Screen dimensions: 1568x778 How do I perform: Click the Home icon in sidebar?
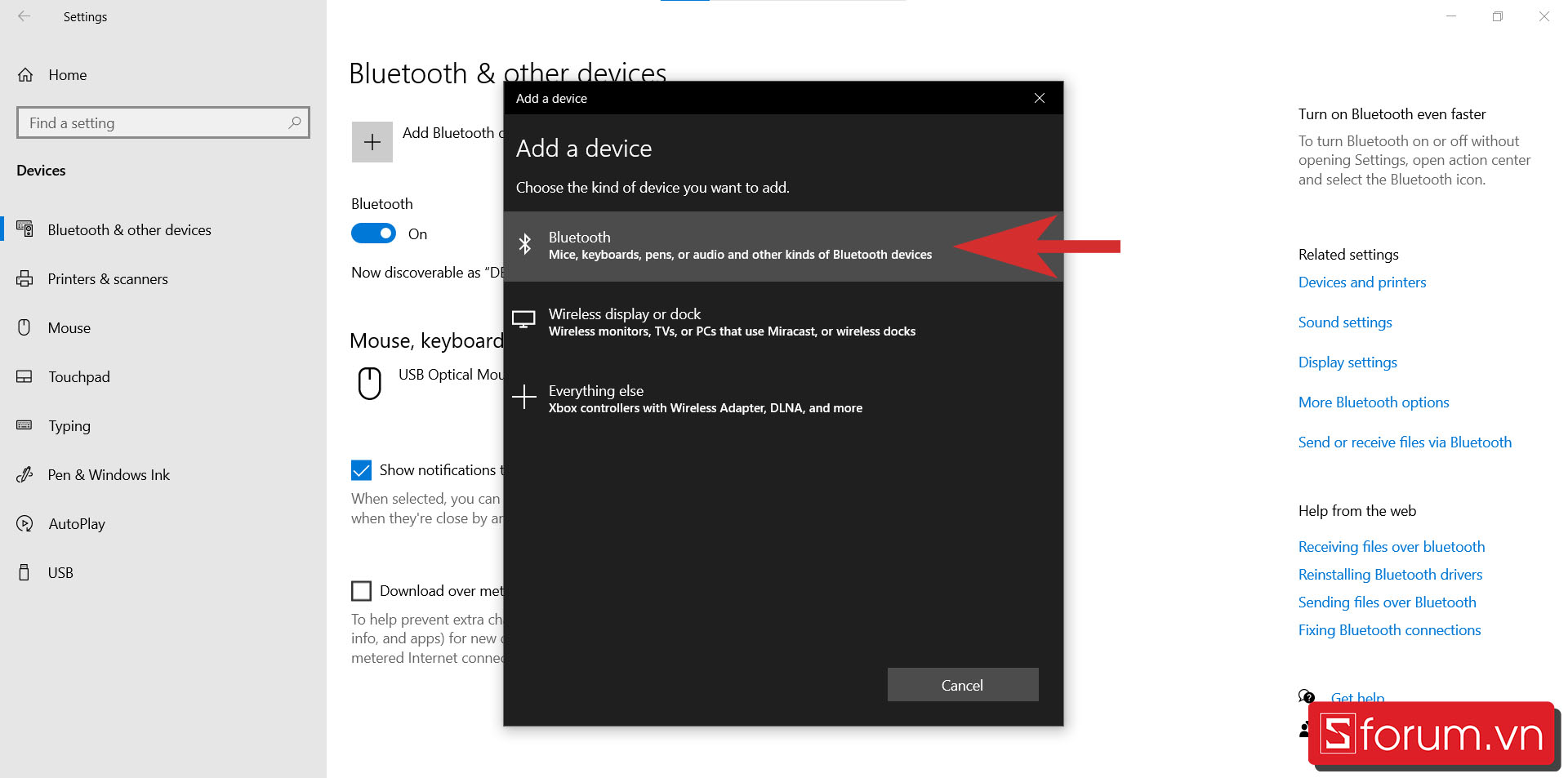tap(25, 75)
